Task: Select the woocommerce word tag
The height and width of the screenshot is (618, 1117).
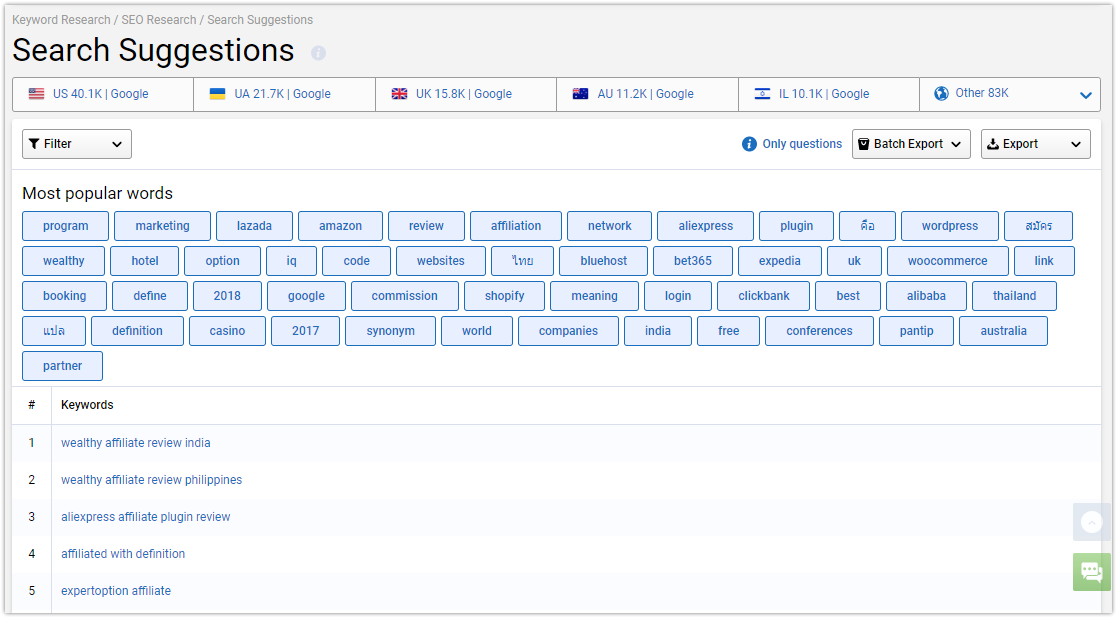Action: [x=947, y=261]
